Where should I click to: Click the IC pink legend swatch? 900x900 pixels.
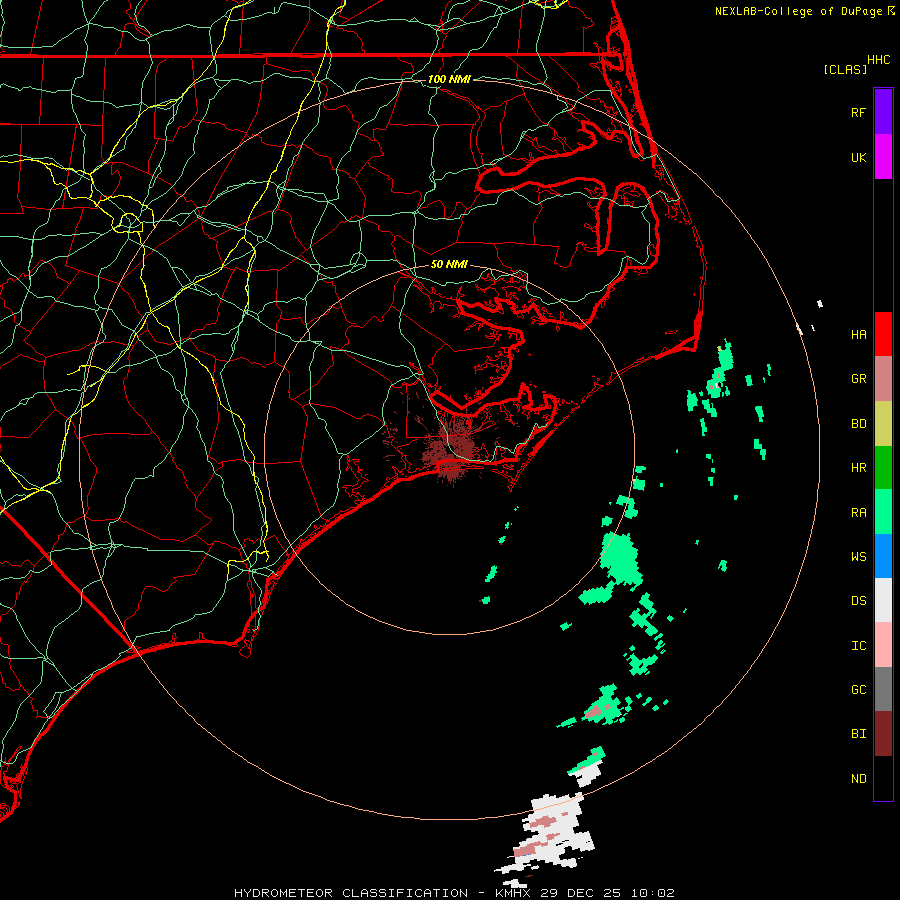pos(883,645)
